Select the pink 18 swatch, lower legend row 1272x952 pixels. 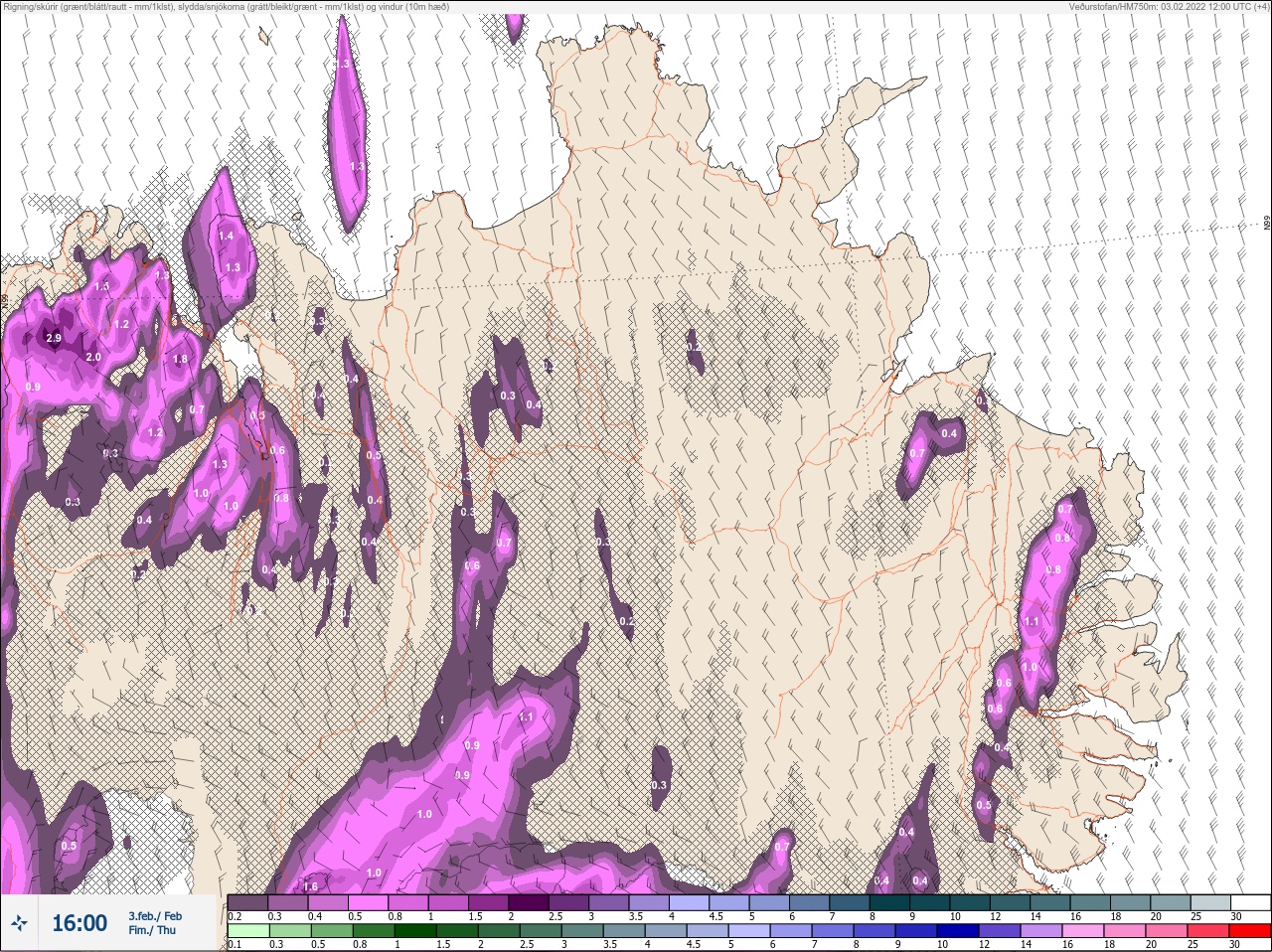(1125, 930)
